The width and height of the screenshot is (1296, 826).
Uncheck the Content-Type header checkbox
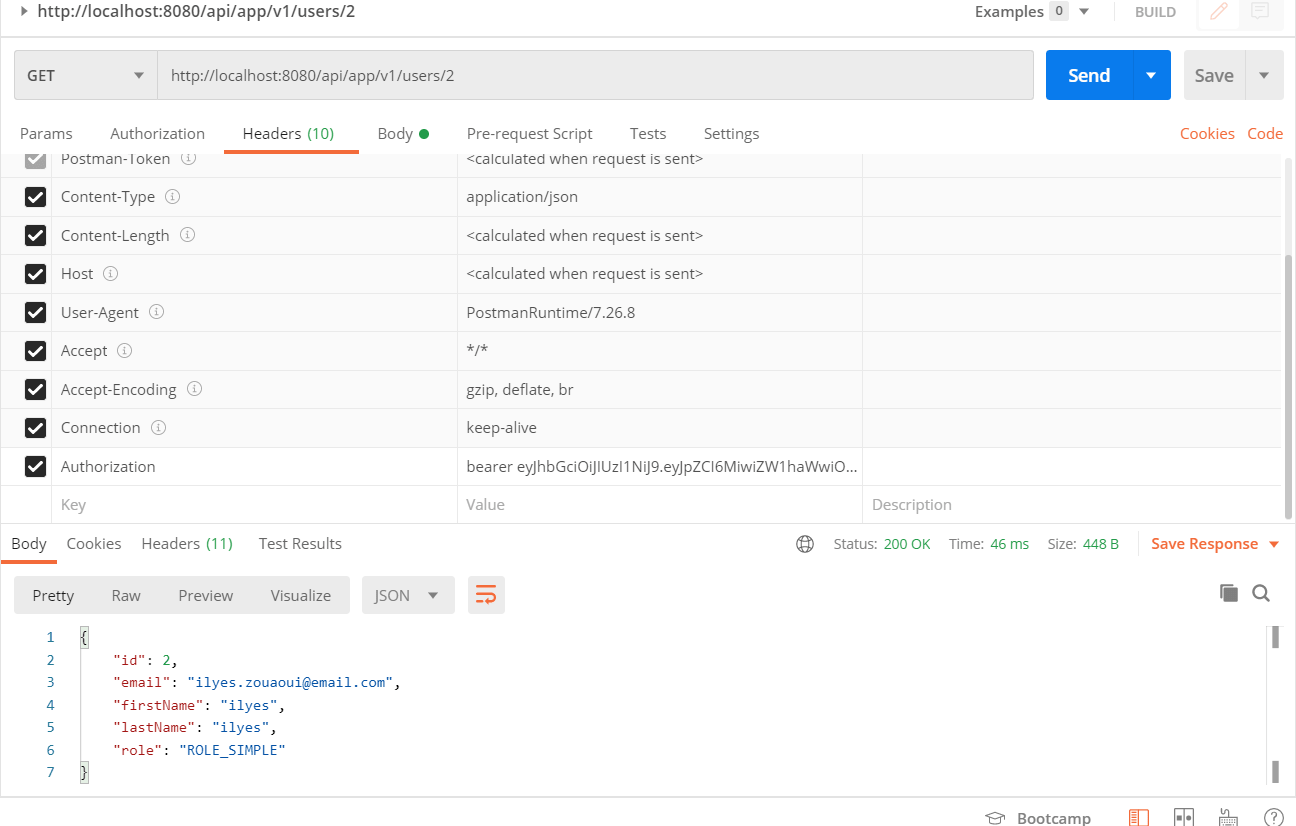(35, 197)
